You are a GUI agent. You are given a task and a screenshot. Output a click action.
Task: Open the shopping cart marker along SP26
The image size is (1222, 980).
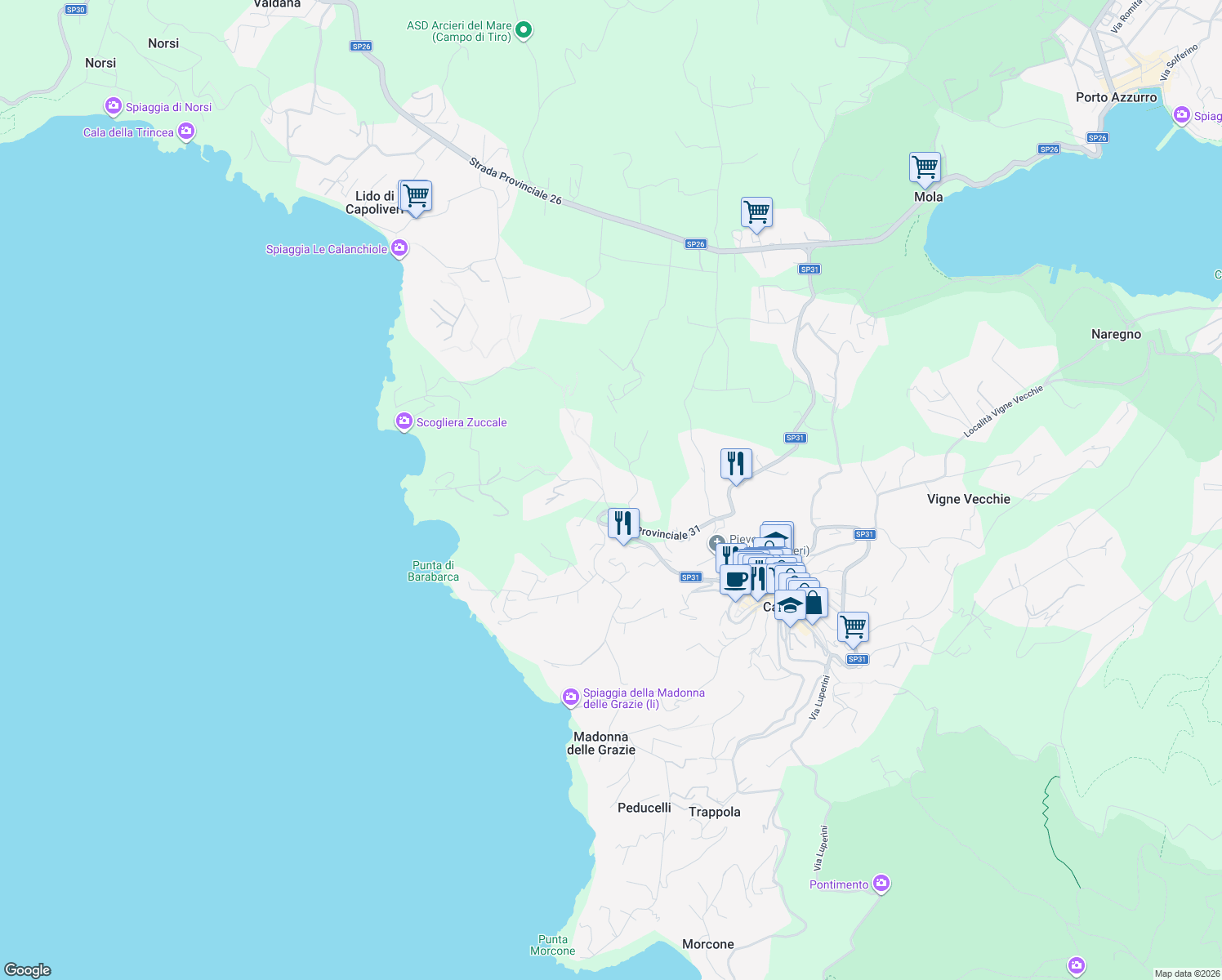pyautogui.click(x=756, y=213)
